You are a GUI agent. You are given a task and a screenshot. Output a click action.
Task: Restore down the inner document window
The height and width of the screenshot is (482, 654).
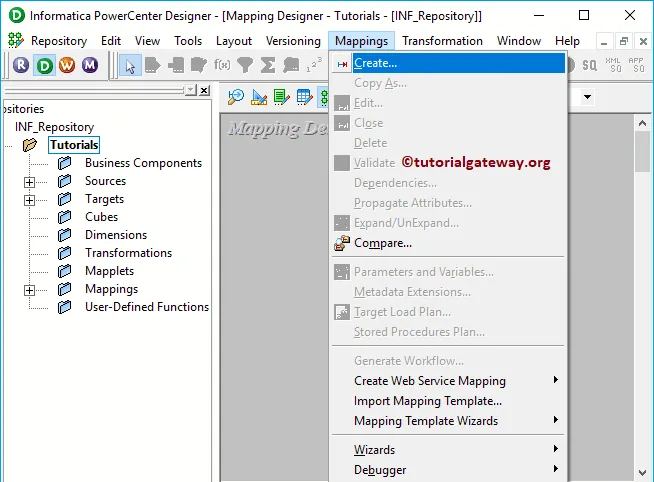pyautogui.click(x=624, y=41)
